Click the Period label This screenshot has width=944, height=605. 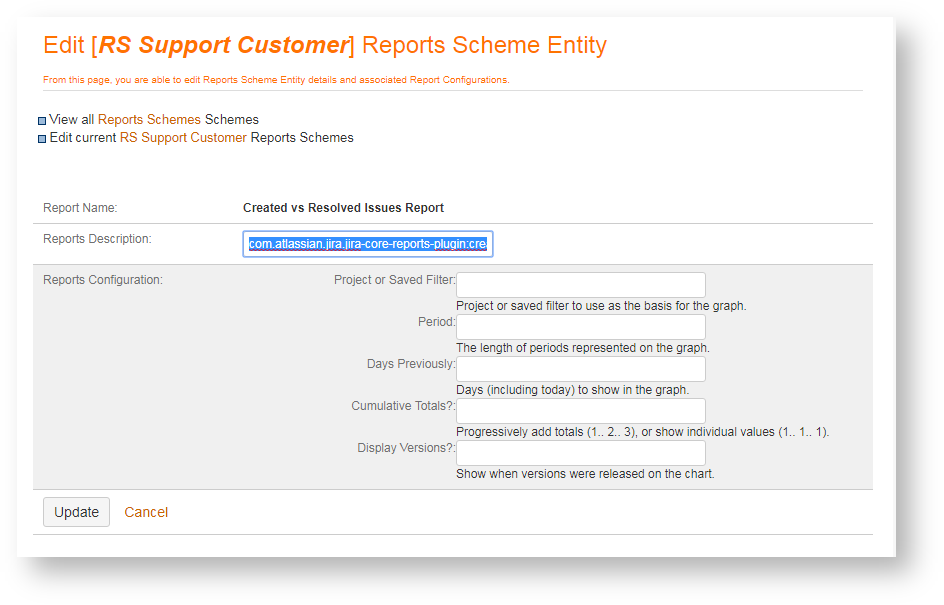coord(436,322)
